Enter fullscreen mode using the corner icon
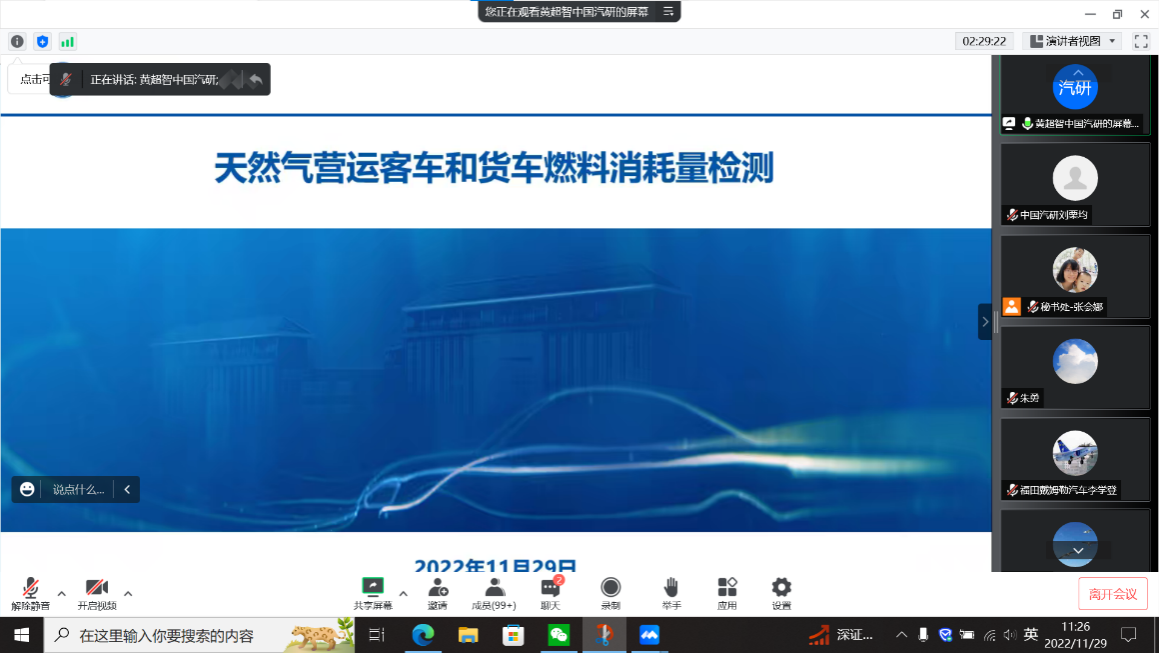Screen dimensions: 1159x653 click(1141, 41)
